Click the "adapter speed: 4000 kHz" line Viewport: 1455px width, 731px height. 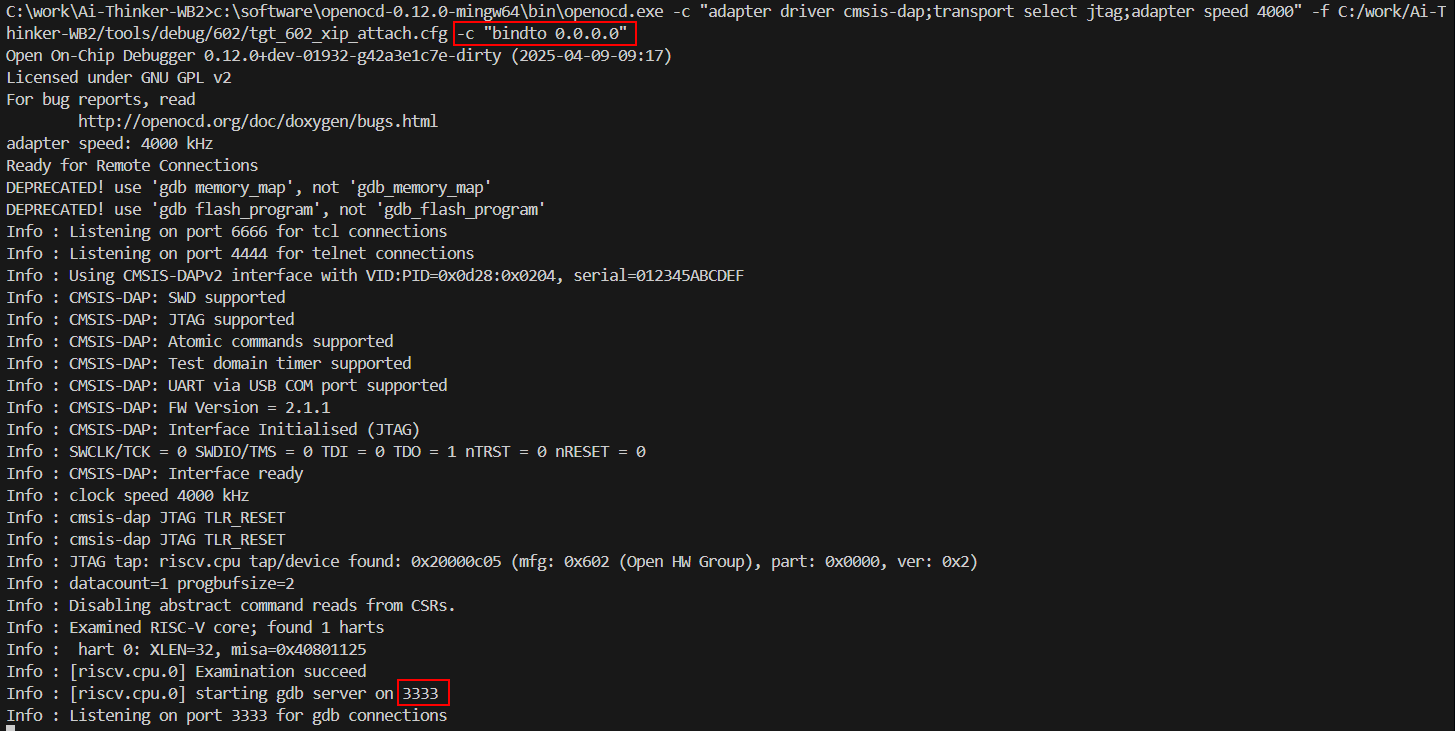[x=109, y=144]
